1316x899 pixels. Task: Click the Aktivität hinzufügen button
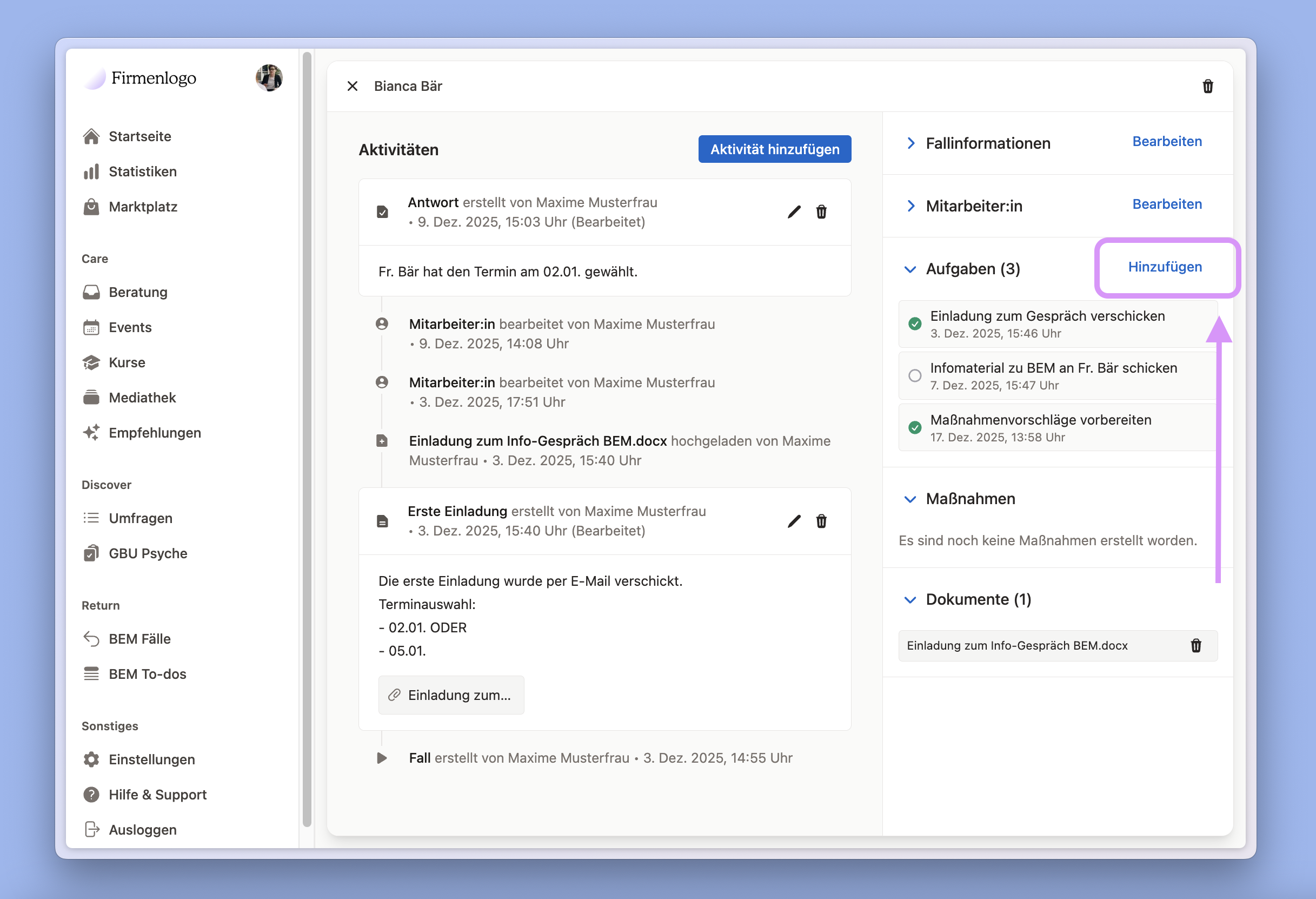(774, 149)
